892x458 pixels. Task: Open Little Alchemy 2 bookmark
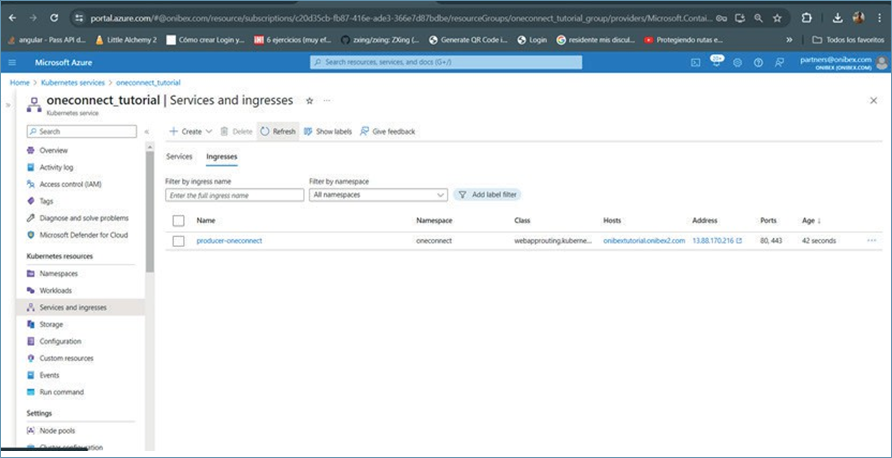coord(126,40)
